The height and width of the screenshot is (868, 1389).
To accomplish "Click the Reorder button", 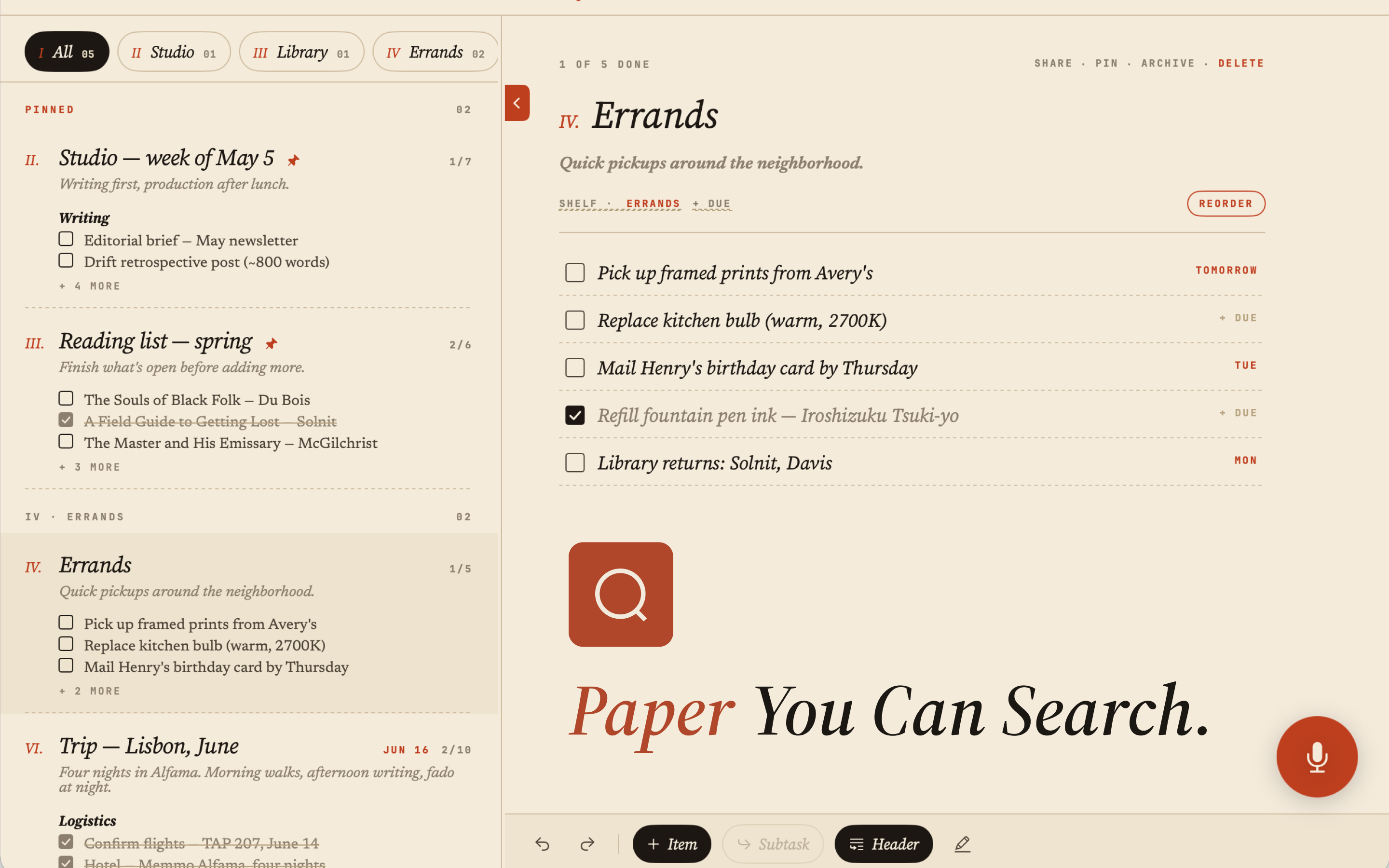I will pyautogui.click(x=1226, y=204).
